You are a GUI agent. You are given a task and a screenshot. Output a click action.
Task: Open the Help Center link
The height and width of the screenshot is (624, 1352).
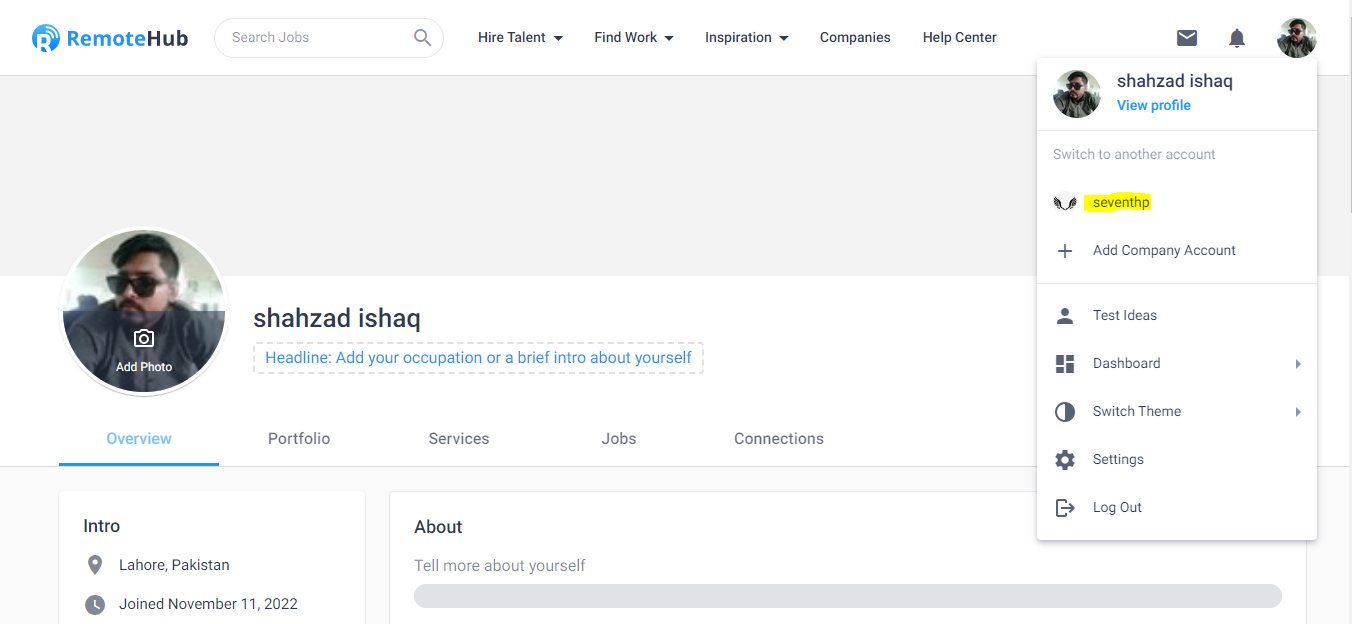click(x=960, y=38)
